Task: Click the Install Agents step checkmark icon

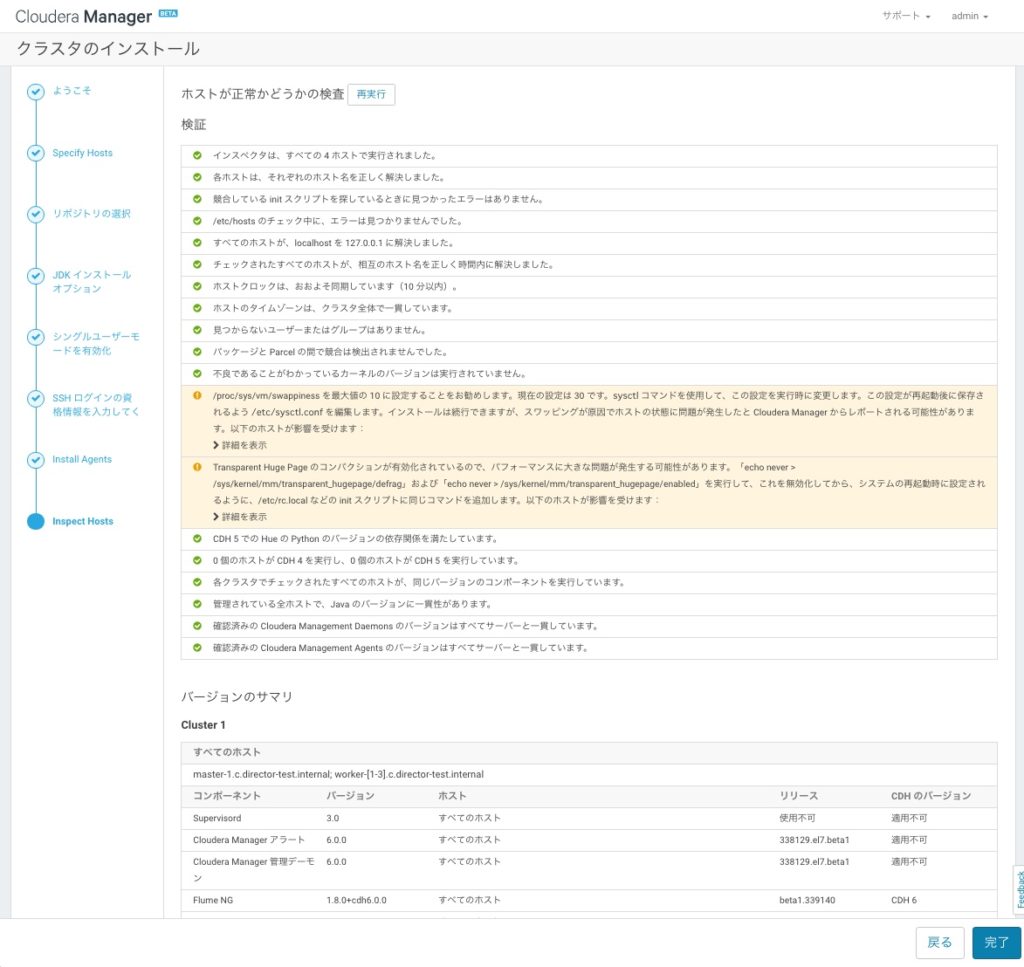Action: point(35,460)
